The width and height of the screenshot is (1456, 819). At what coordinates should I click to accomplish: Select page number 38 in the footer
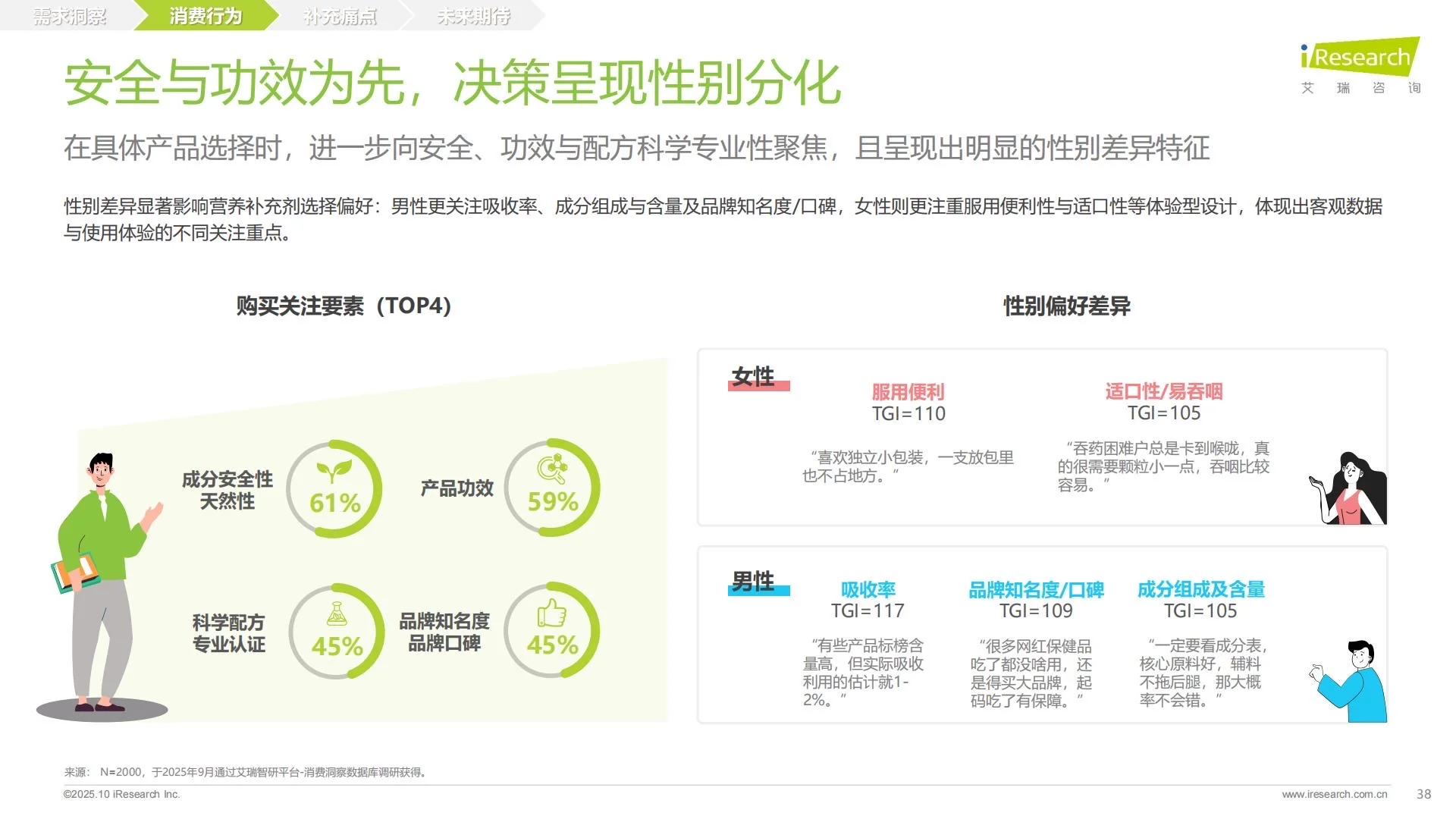1423,794
